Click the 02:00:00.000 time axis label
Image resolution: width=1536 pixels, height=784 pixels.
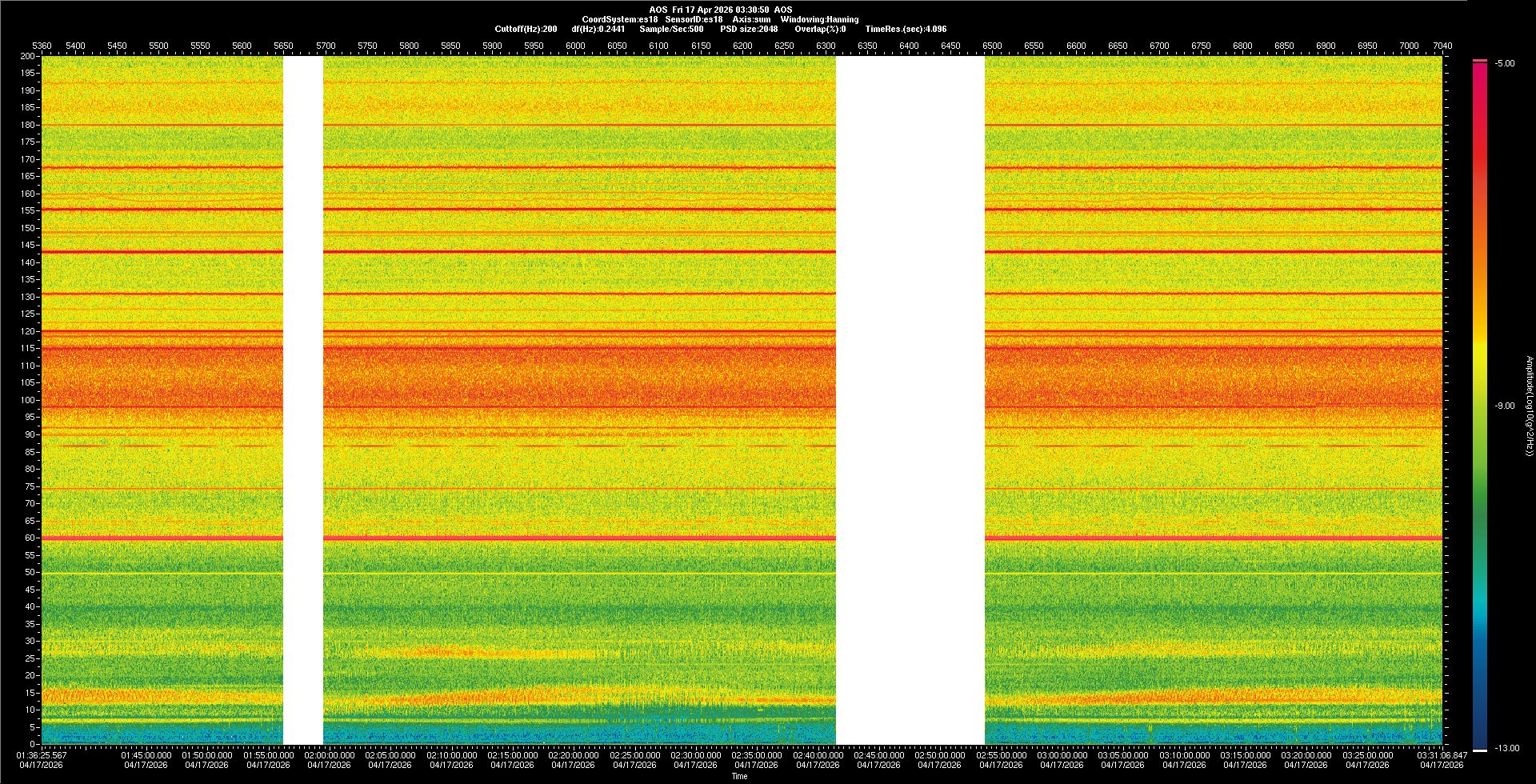pos(330,755)
